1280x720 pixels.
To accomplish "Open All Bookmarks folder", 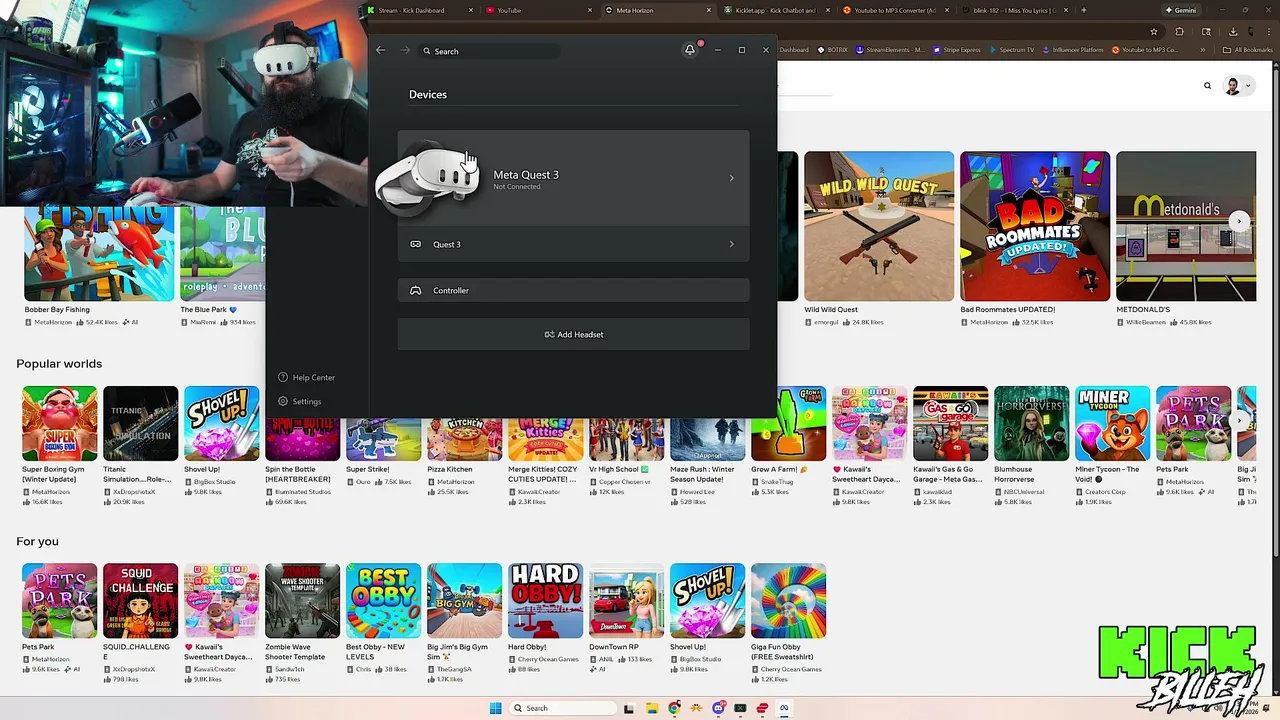I will coord(1249,49).
